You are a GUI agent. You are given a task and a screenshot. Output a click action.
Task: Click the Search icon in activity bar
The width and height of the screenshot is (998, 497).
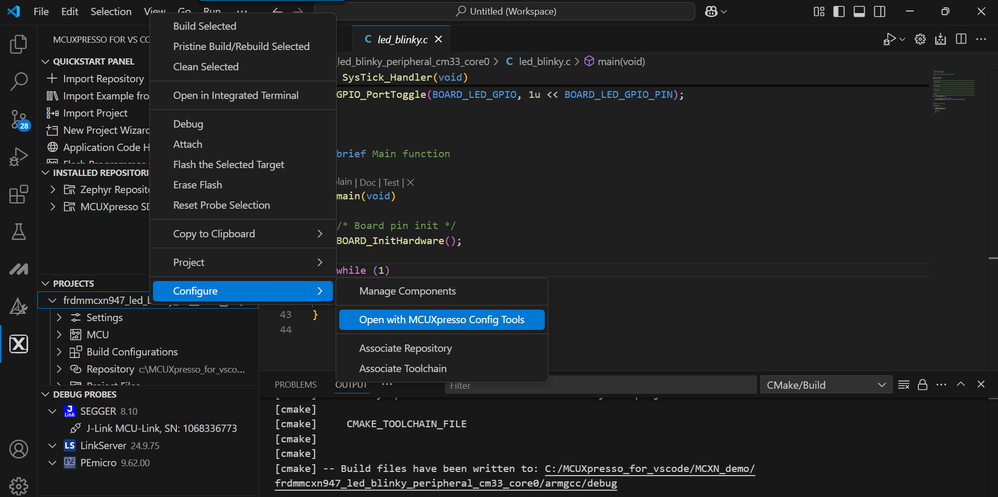pyautogui.click(x=18, y=82)
